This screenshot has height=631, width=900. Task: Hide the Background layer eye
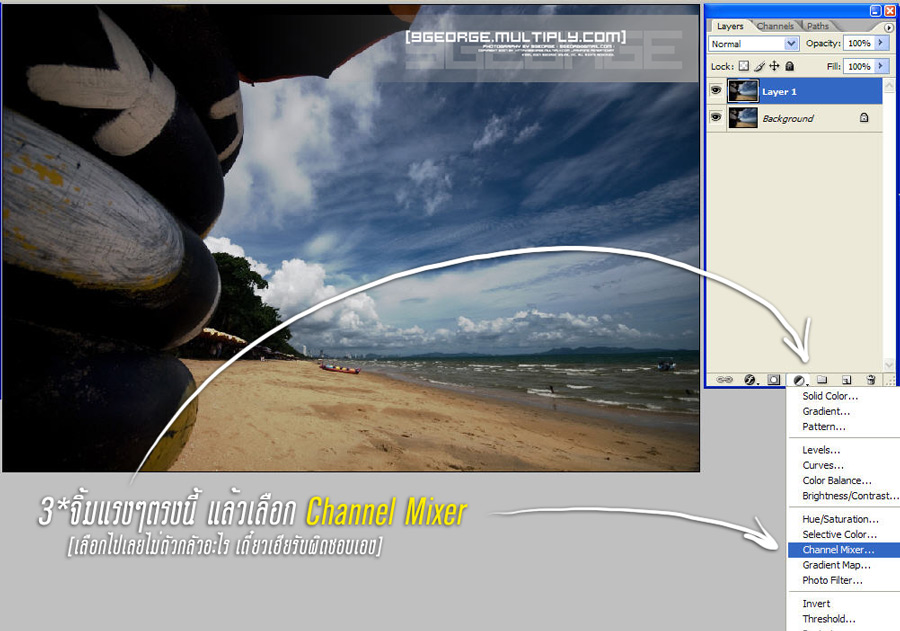[716, 117]
